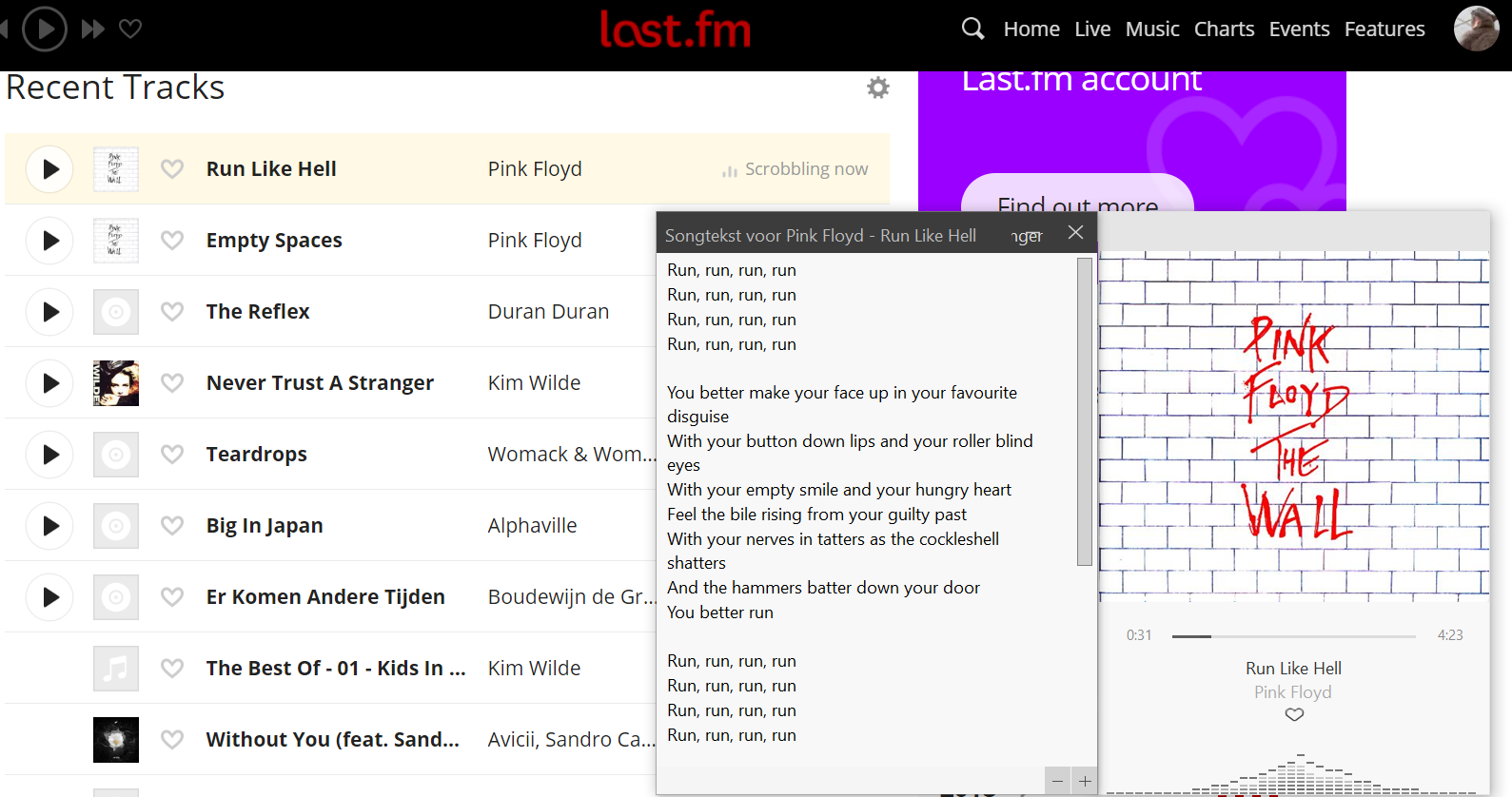Love the Without You track heart
The image size is (1512, 797).
[x=172, y=740]
